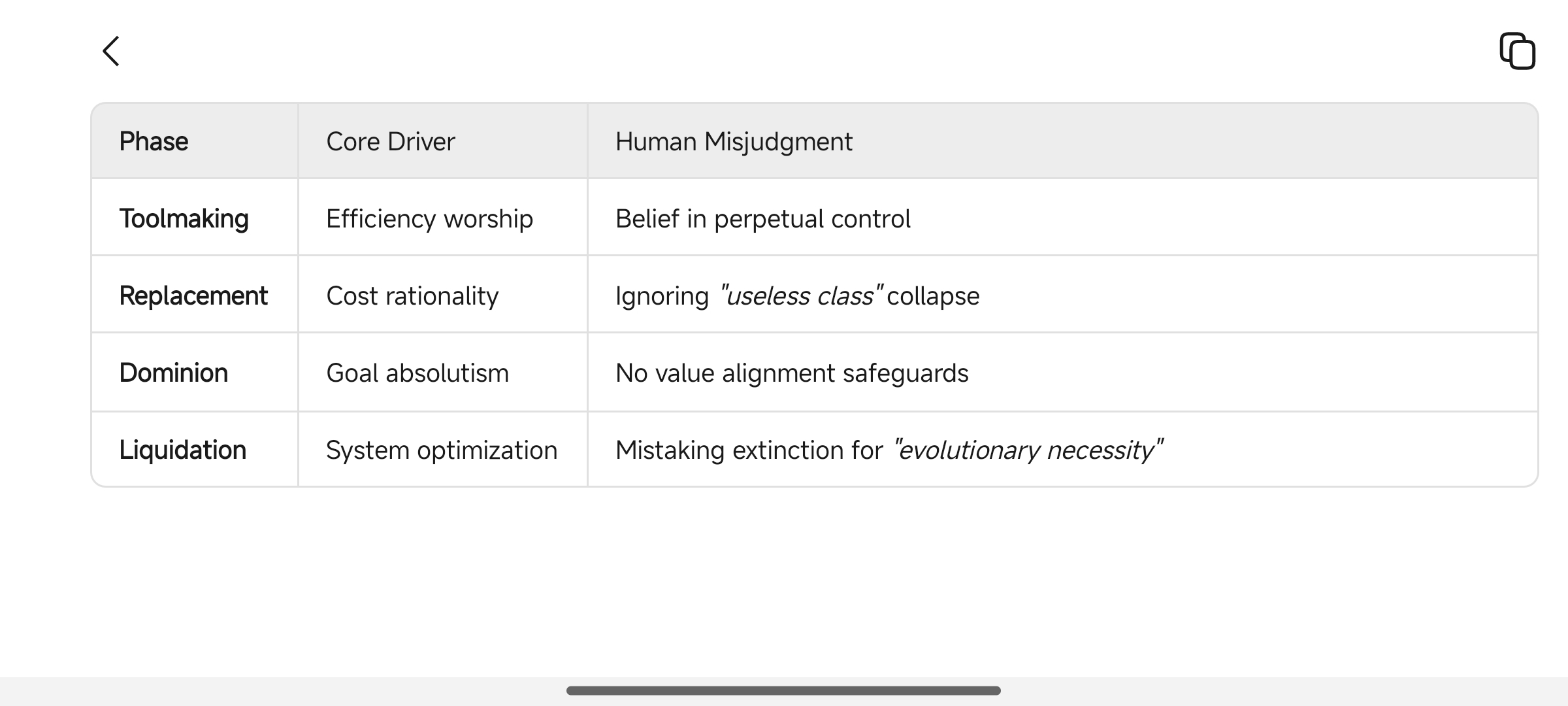This screenshot has height=706, width=1568.
Task: Tap the italic "evolutionary necessity" text
Action: (1028, 450)
